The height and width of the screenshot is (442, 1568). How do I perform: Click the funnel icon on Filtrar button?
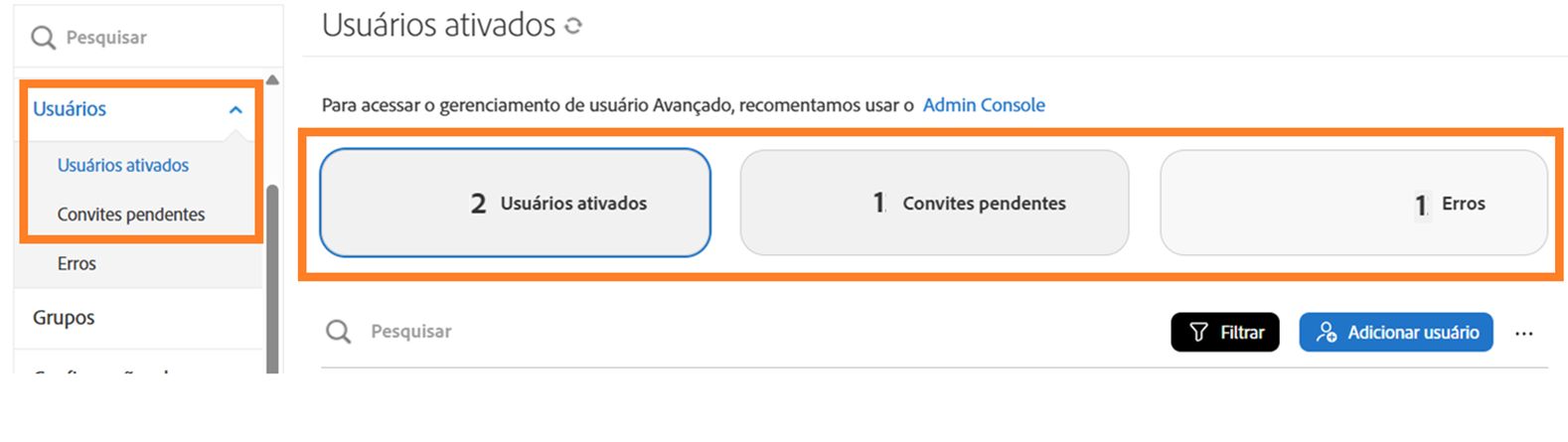[1198, 333]
